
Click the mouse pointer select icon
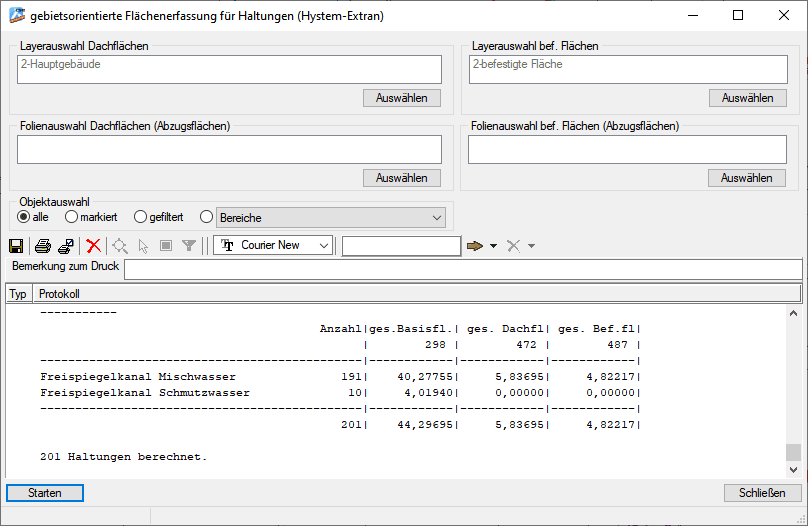pos(144,246)
